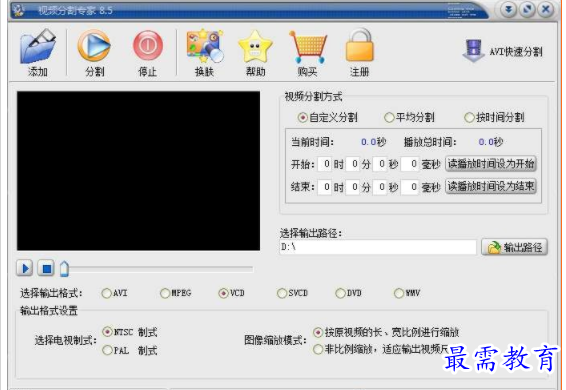
Task: Click the 结束 milliseconds (毫秒) field
Action: pos(410,187)
